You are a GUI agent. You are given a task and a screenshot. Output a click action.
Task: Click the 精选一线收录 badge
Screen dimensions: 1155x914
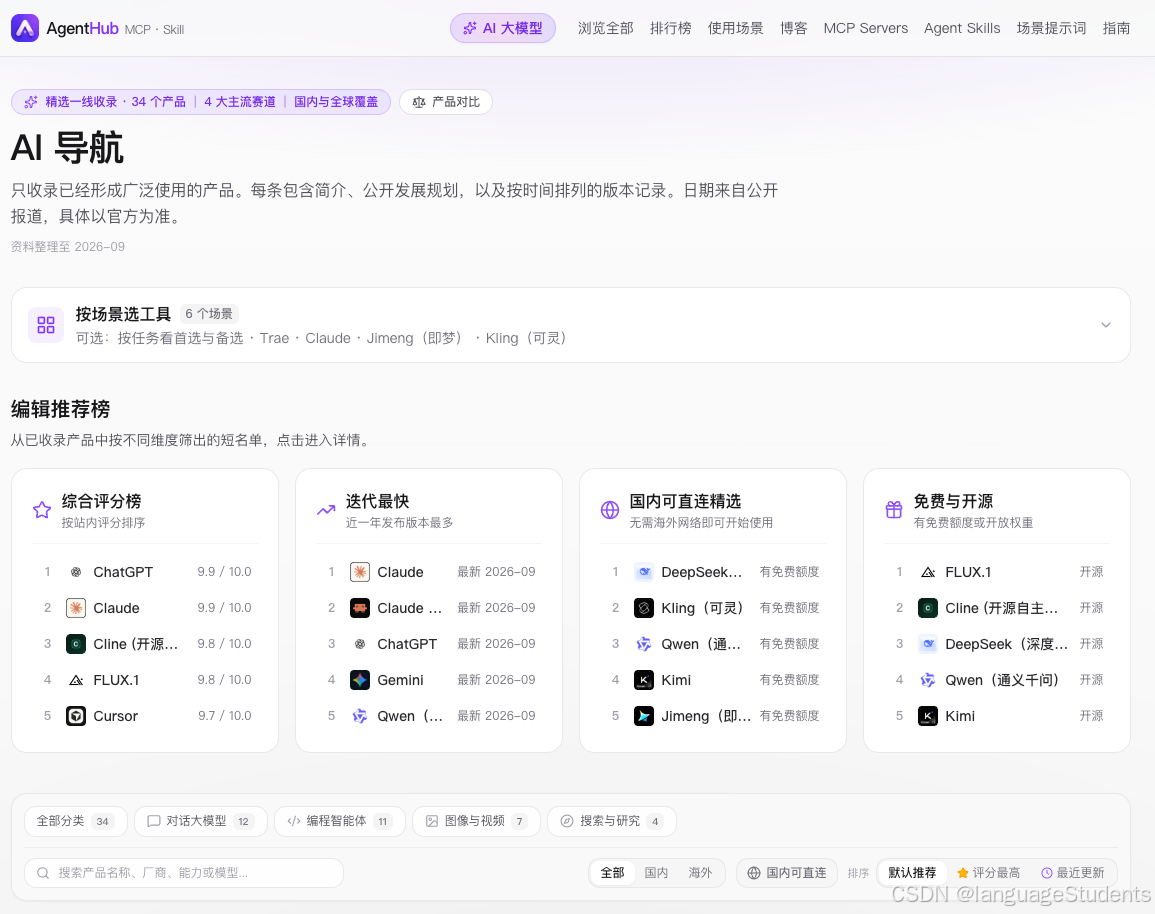click(x=200, y=102)
